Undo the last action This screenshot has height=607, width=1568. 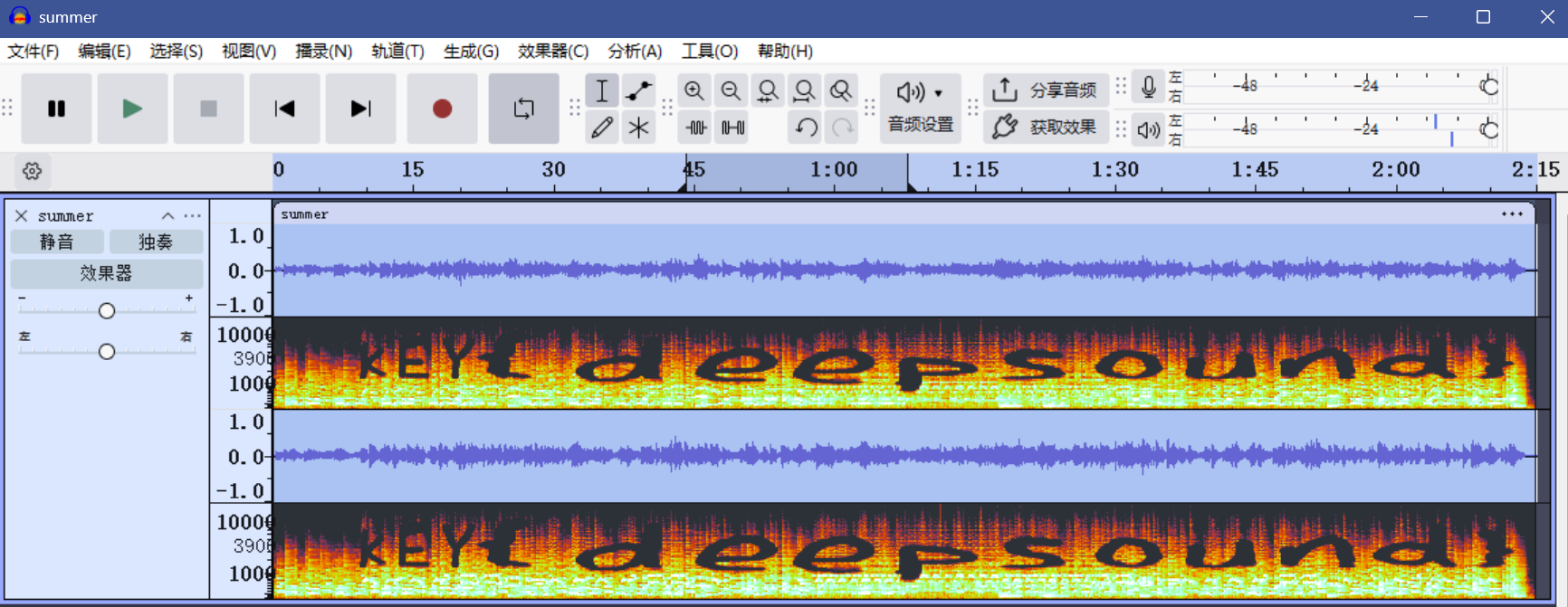806,128
